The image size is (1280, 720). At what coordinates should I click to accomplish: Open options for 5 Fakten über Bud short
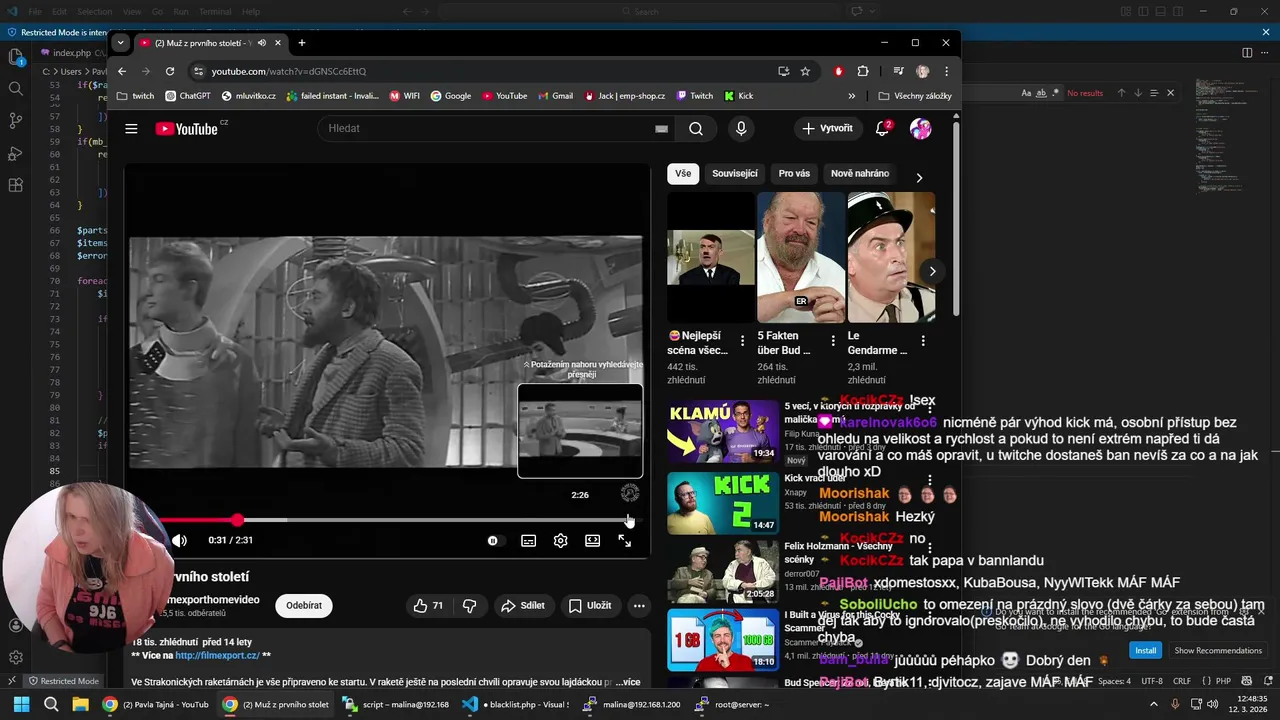click(832, 341)
